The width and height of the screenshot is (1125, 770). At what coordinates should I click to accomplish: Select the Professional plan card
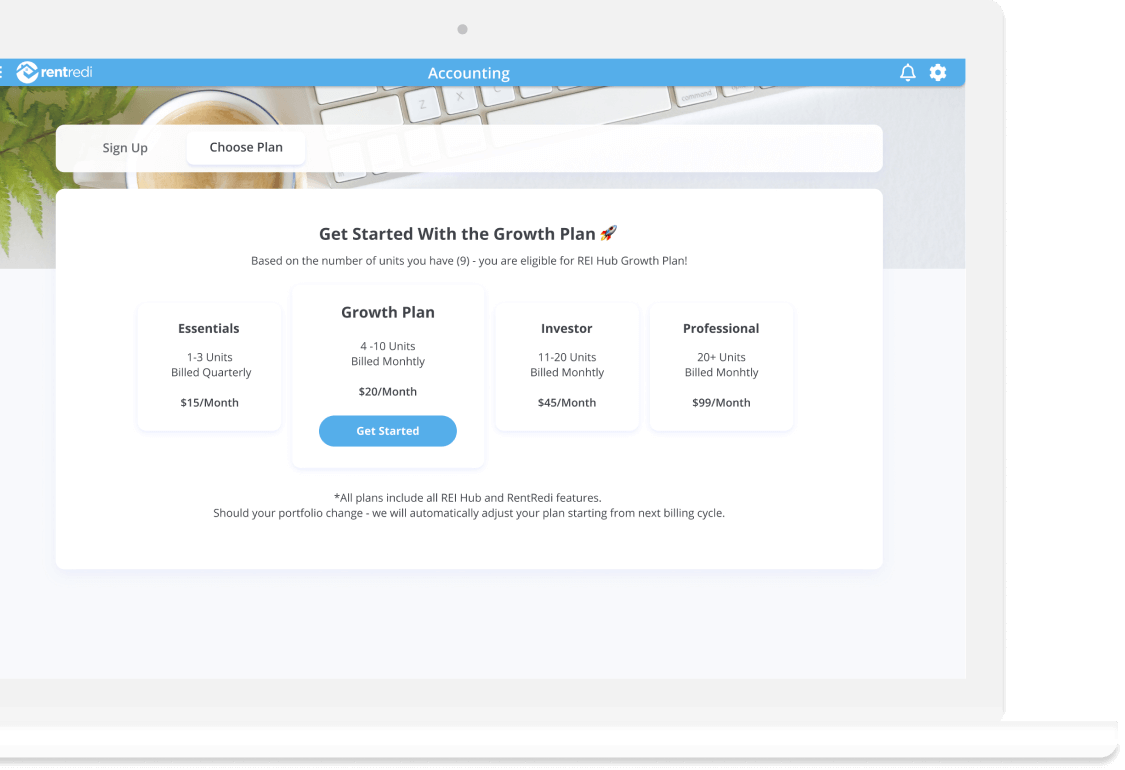(721, 367)
